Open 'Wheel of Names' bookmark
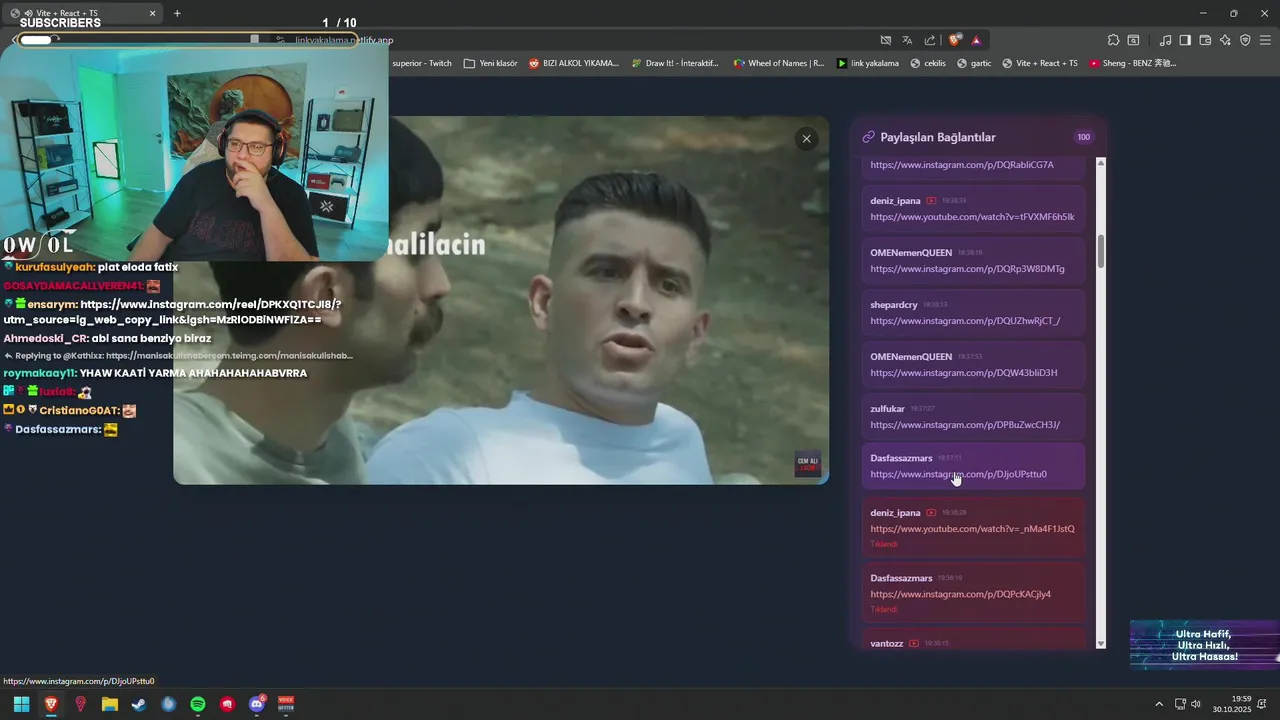The height and width of the screenshot is (720, 1280). pos(779,63)
